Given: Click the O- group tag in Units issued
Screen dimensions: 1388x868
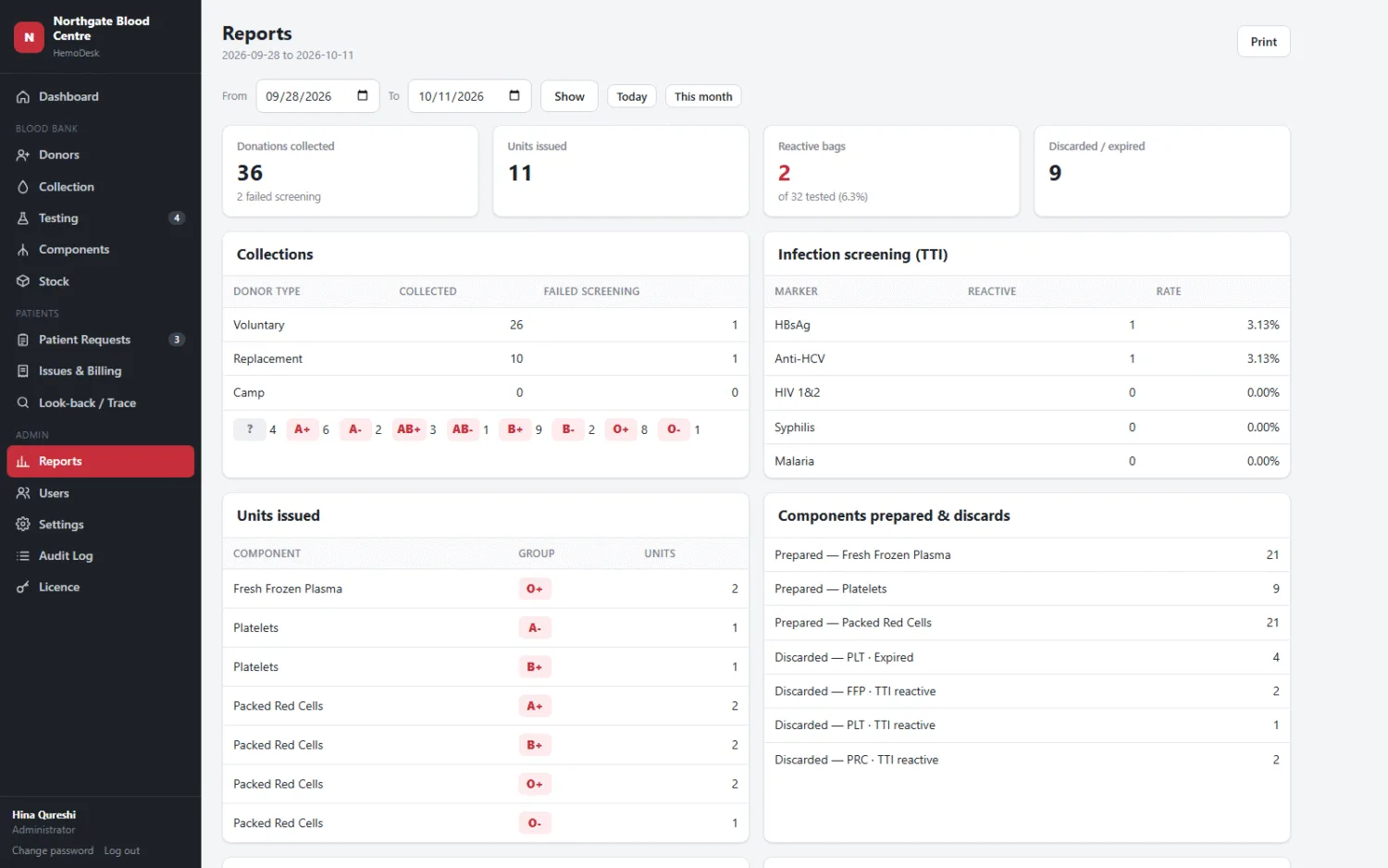Looking at the screenshot, I should [x=535, y=824].
